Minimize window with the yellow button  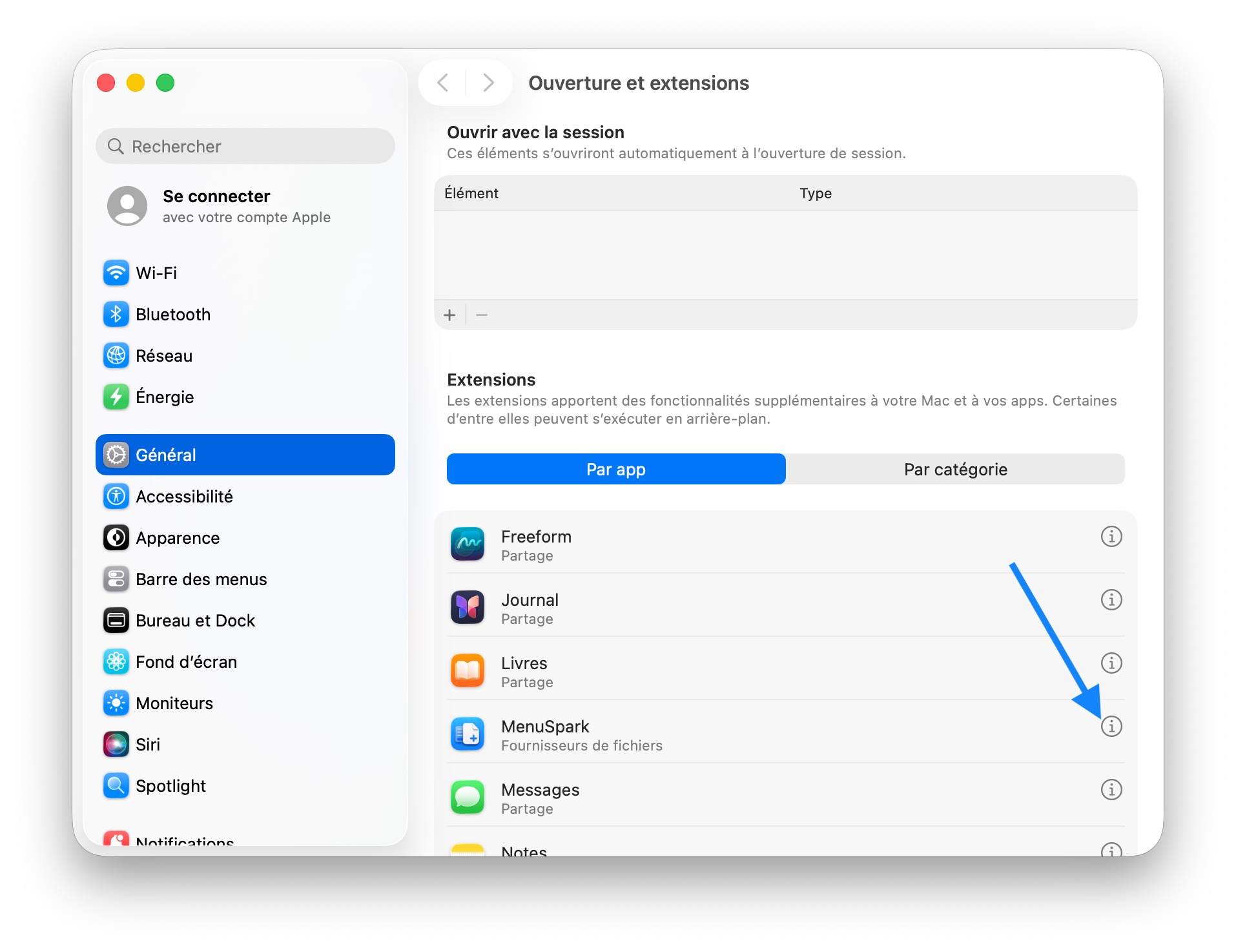[x=136, y=83]
